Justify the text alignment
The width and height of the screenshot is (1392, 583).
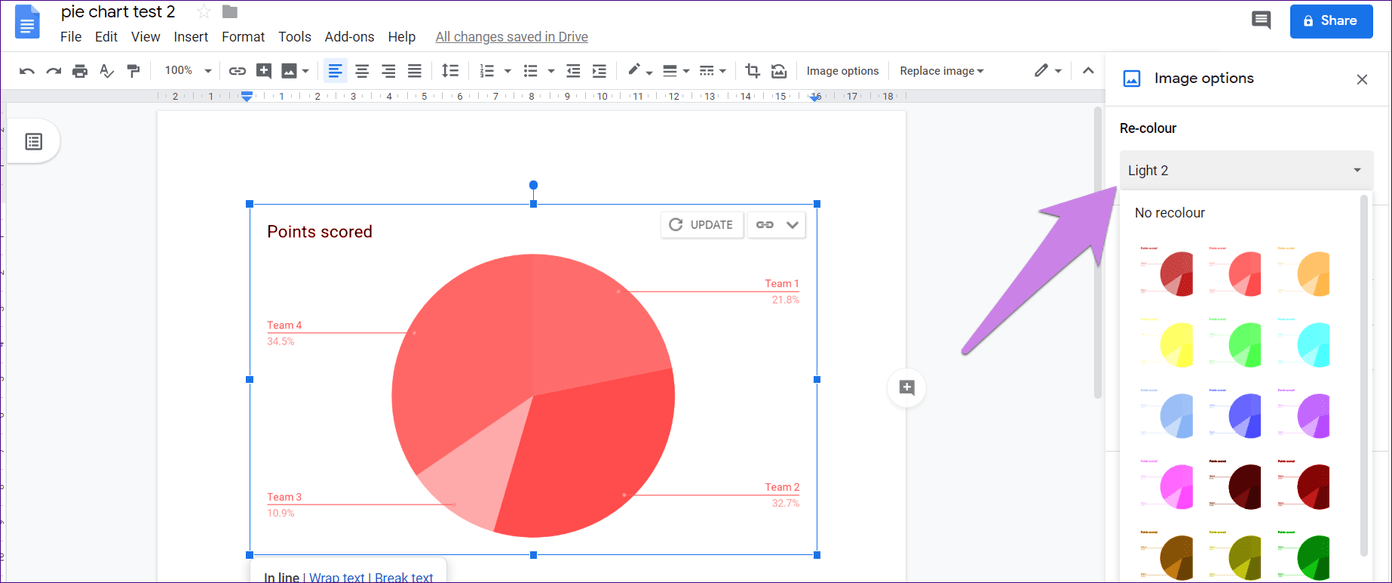pos(415,71)
